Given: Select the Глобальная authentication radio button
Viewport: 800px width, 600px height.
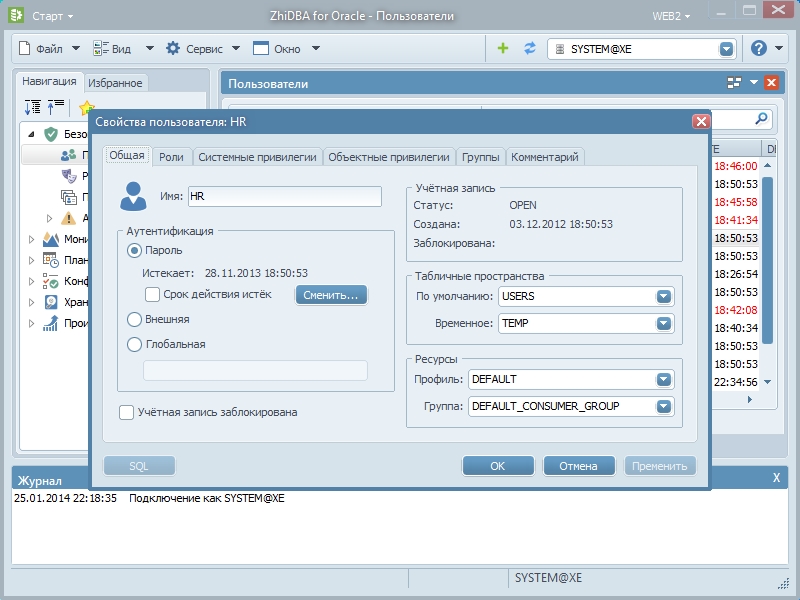Looking at the screenshot, I should (x=134, y=344).
